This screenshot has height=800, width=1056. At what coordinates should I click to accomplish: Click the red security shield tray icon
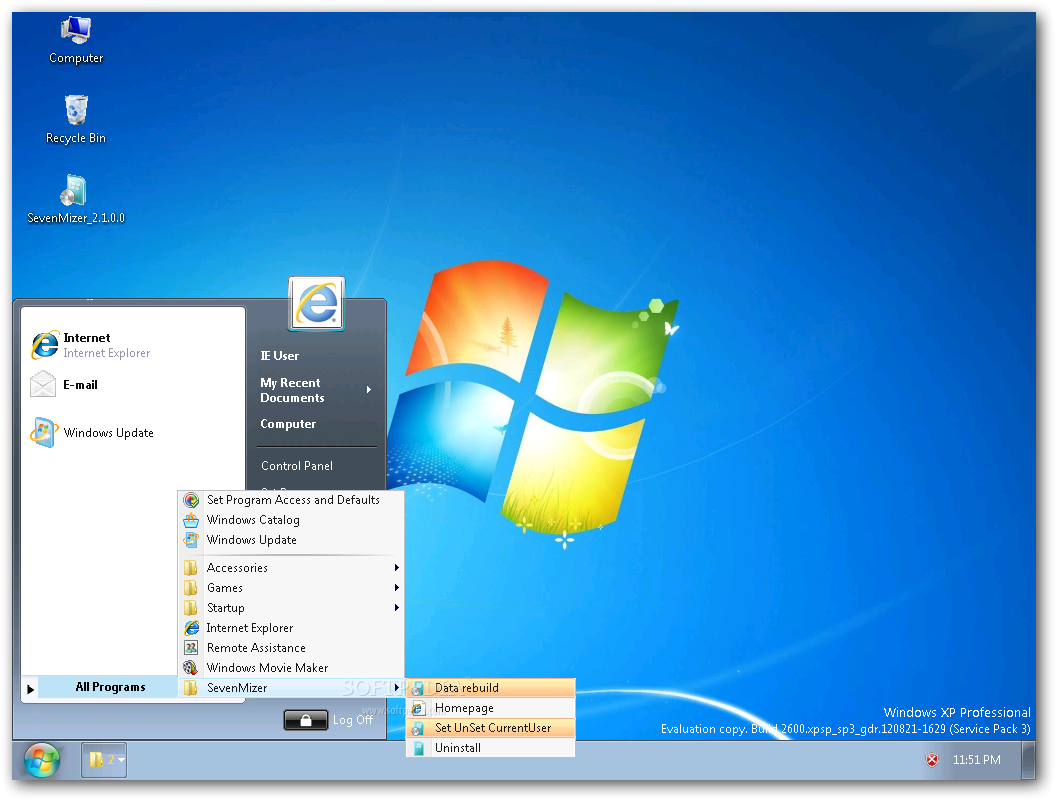point(932,760)
